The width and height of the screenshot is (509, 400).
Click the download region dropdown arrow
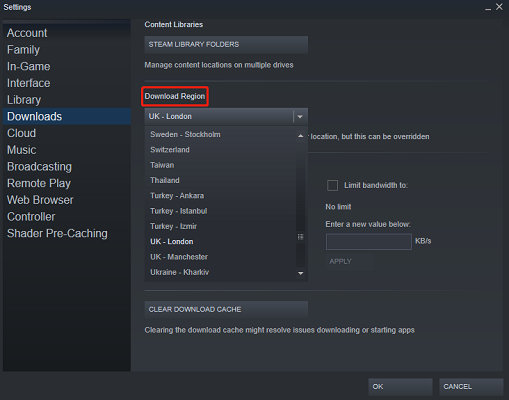click(x=300, y=117)
